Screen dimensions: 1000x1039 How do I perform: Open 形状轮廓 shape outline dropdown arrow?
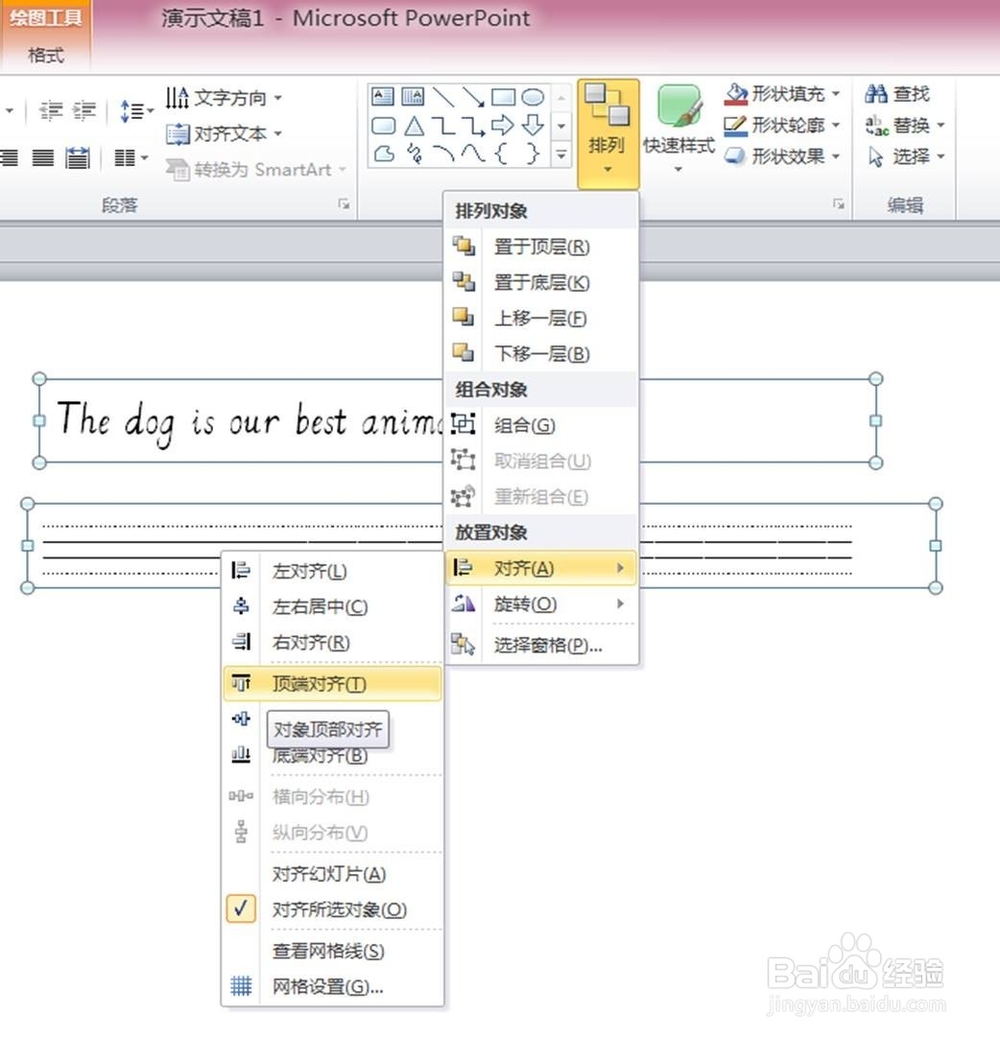tap(836, 125)
